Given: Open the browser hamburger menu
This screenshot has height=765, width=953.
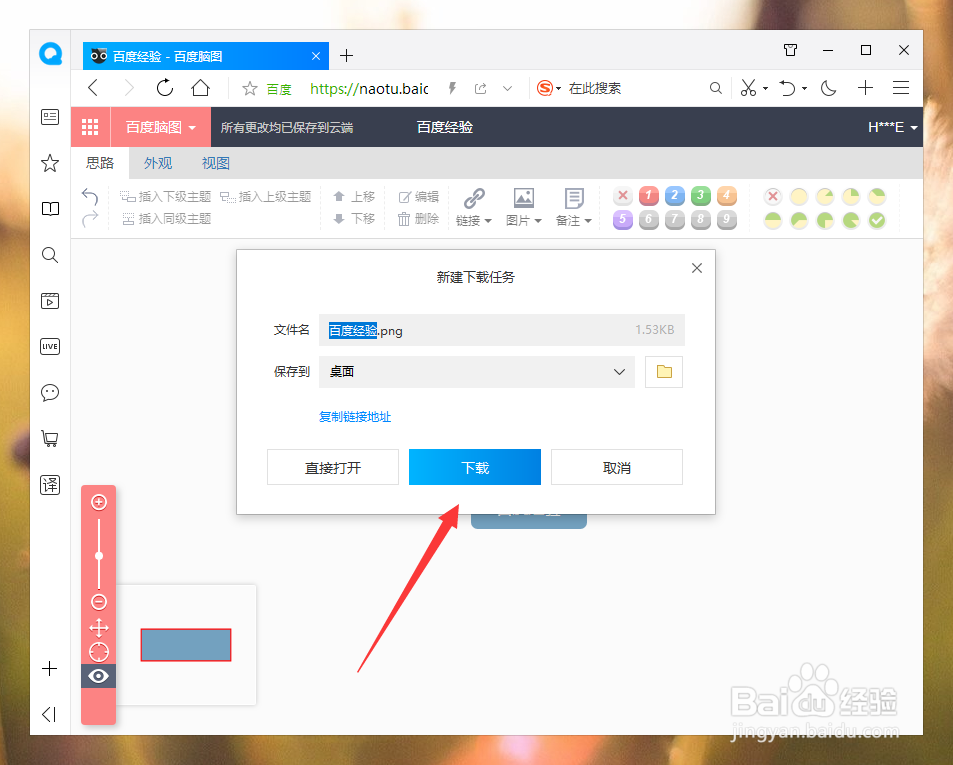Looking at the screenshot, I should [x=901, y=88].
